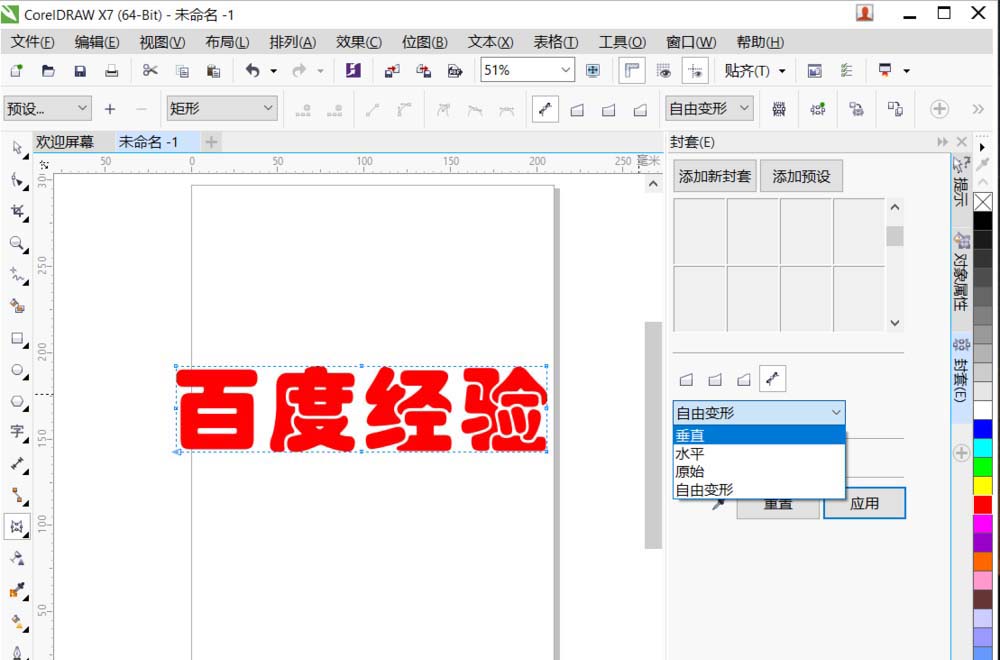Toggle show guidelines button
The height and width of the screenshot is (660, 1000).
695,71
